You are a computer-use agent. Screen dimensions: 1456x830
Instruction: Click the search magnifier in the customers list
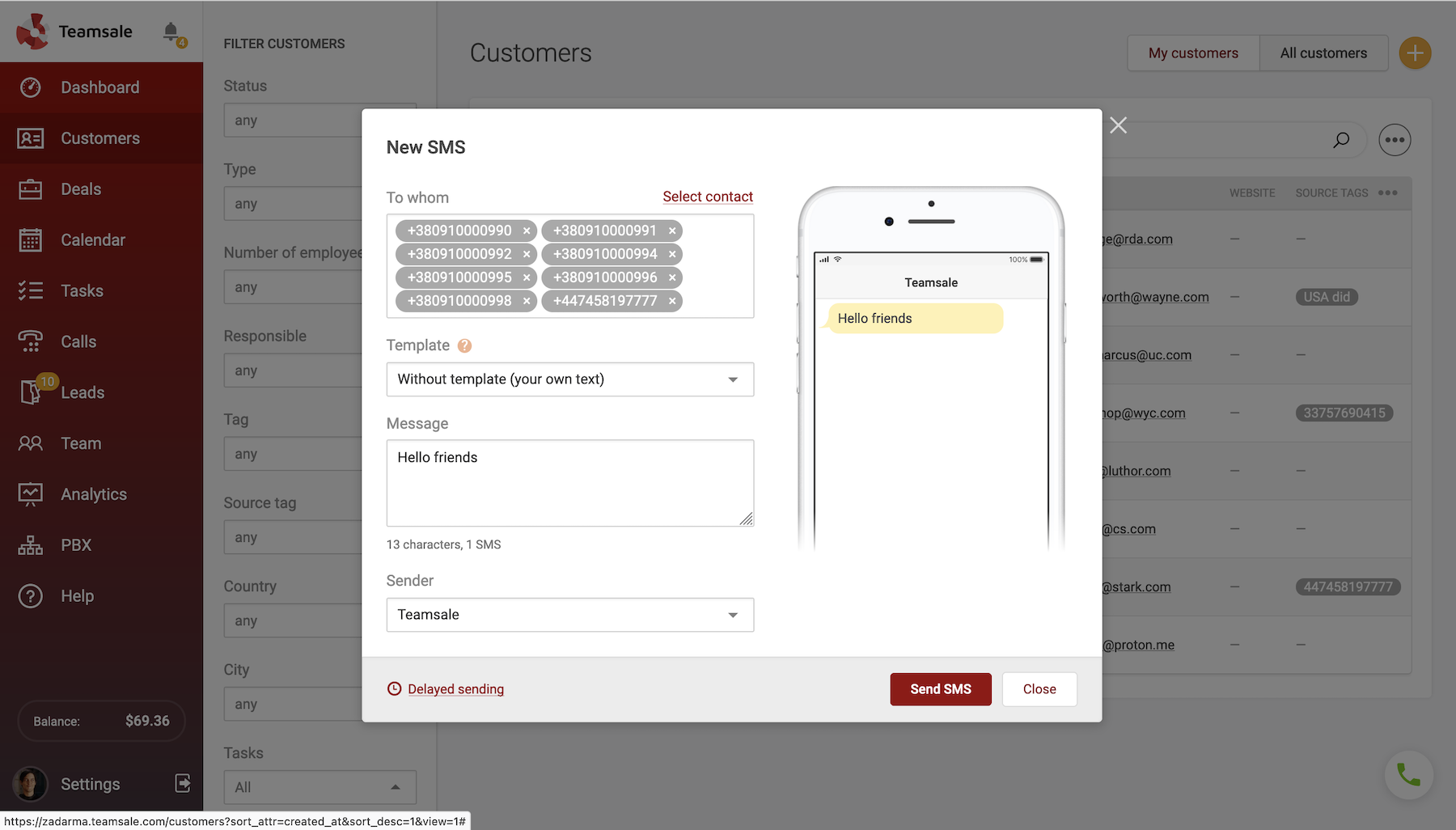coord(1341,139)
